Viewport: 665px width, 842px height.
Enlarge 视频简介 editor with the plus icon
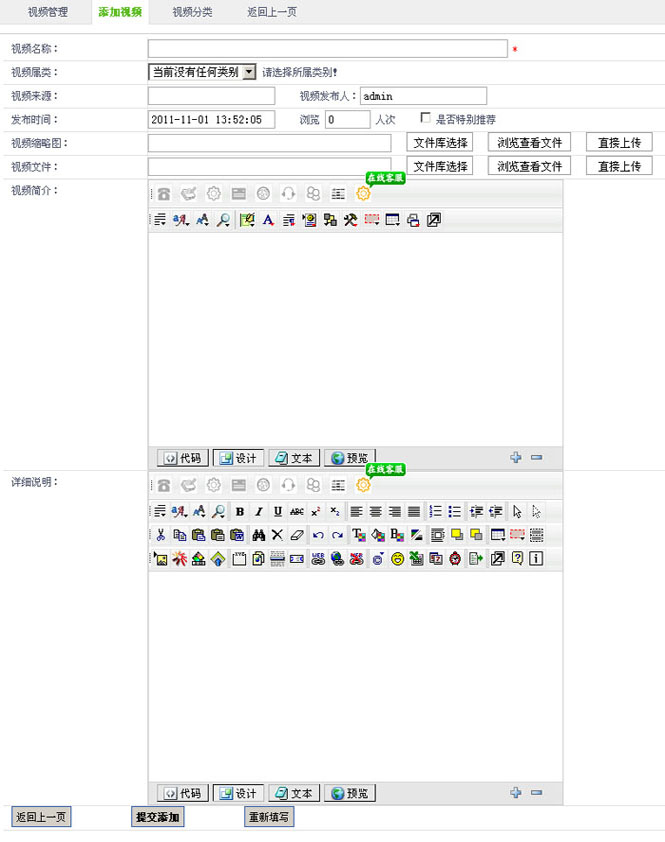[516, 457]
